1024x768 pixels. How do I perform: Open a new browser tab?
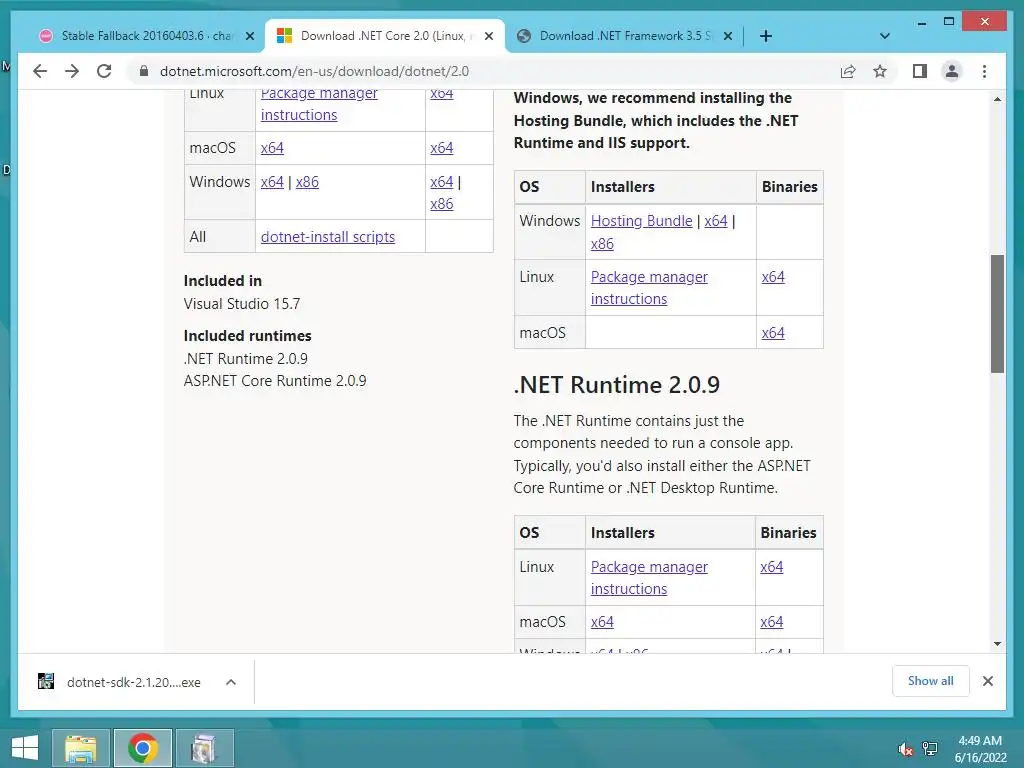pos(766,36)
